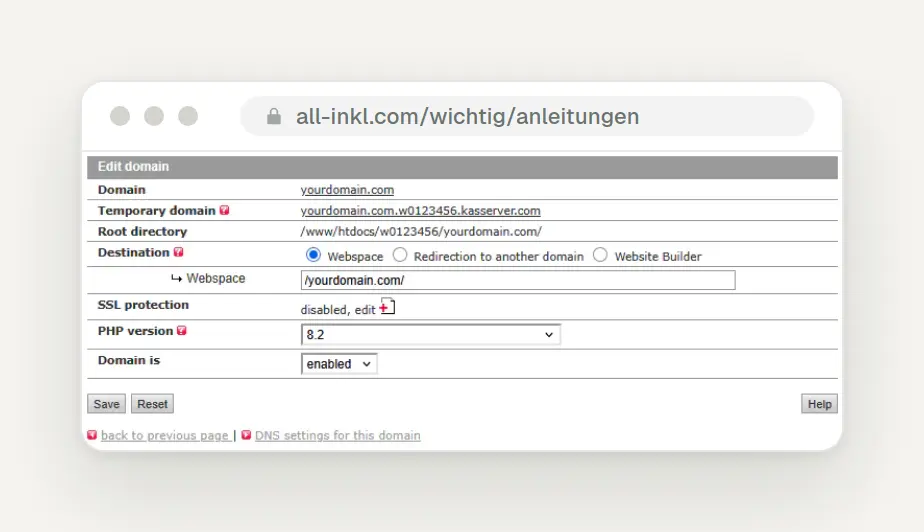The width and height of the screenshot is (924, 532).
Task: Click help icon next to PHP version
Action: tap(182, 331)
